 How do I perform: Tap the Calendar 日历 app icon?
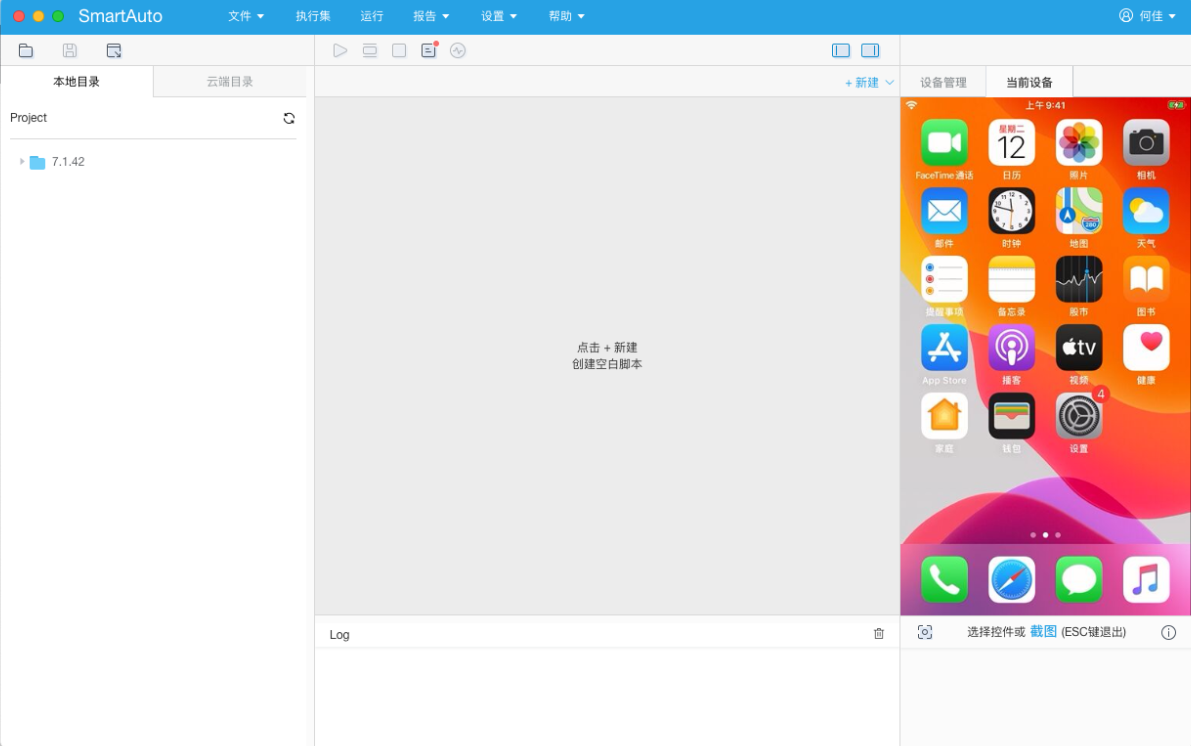[1011, 143]
